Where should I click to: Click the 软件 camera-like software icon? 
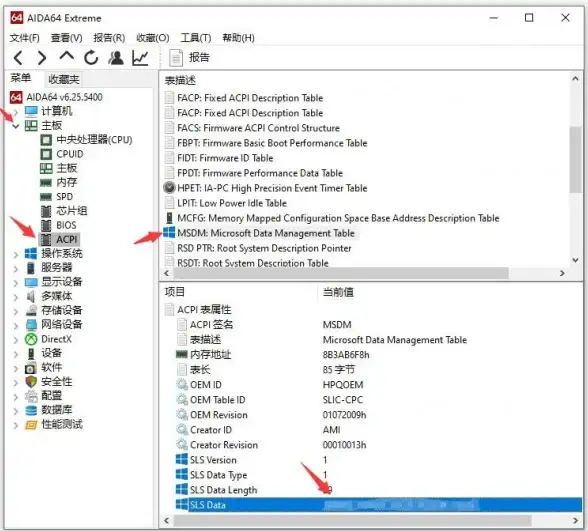(x=31, y=368)
